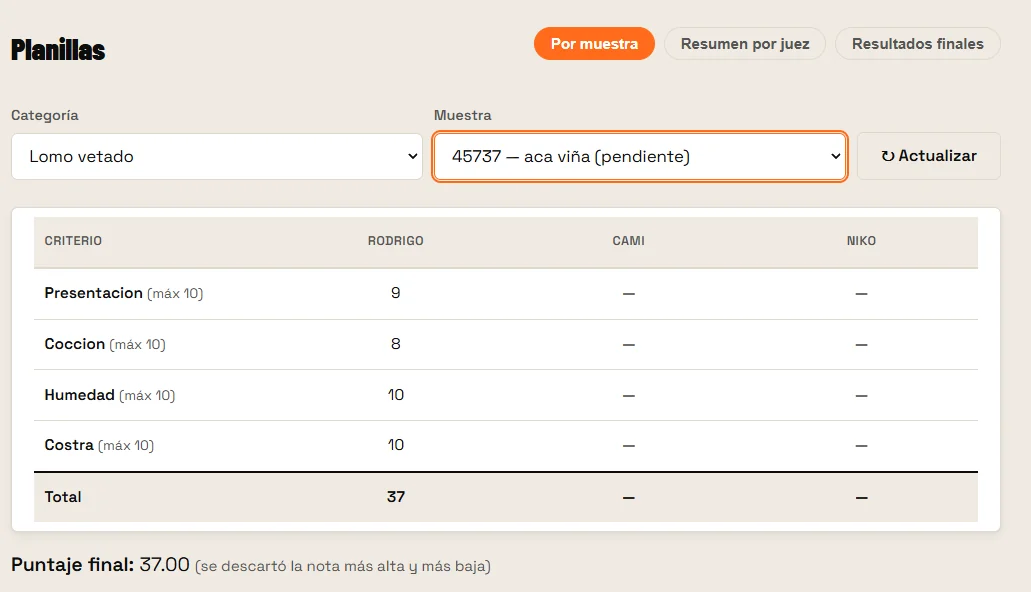Select the Coccion criterion label
Screen dimensions: 1031x592
75,344
